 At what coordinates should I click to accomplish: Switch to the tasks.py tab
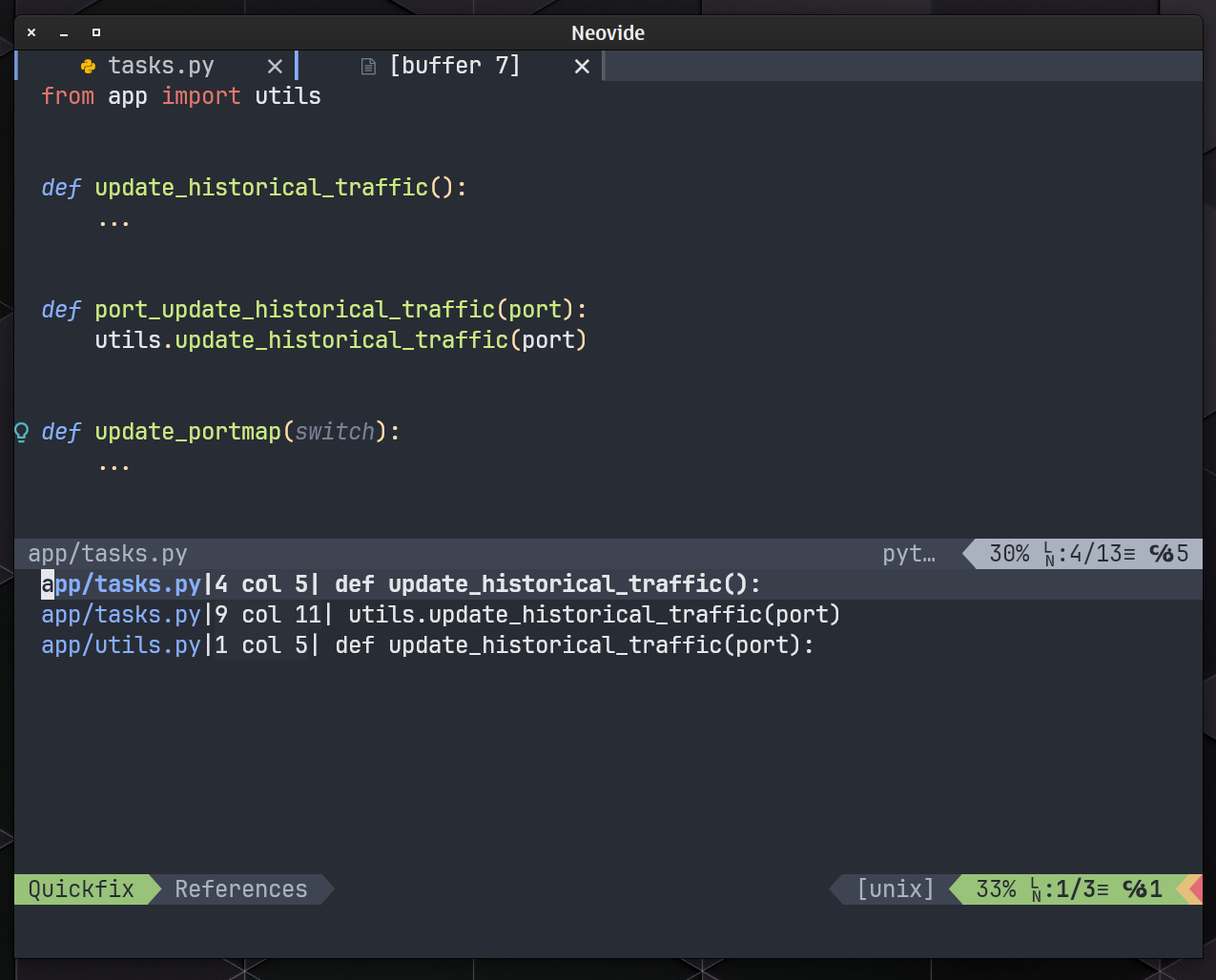click(161, 66)
